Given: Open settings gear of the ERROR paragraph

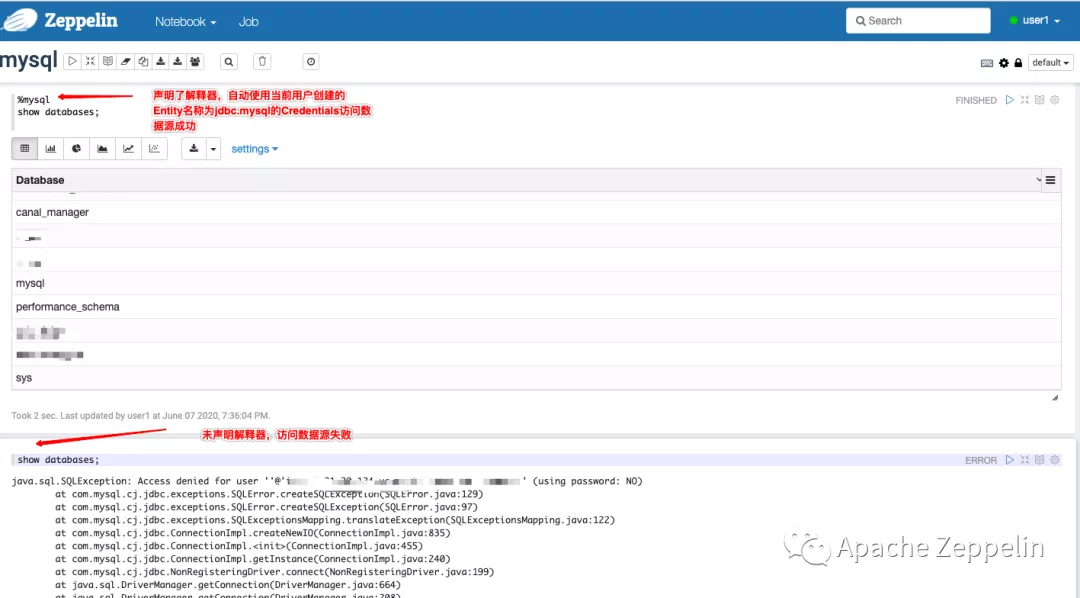Looking at the screenshot, I should click(x=1055, y=460).
